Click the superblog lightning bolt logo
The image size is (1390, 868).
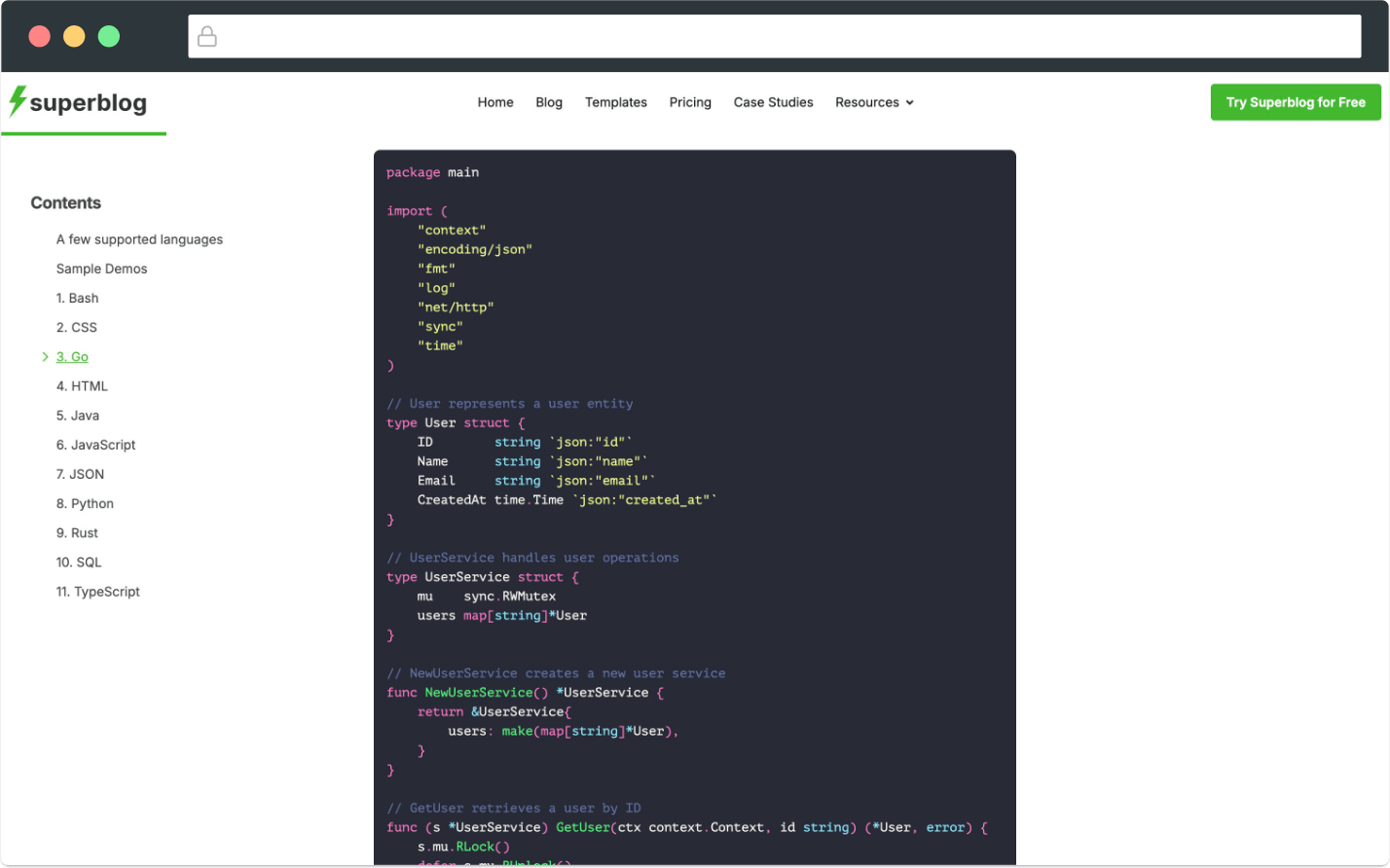(18, 100)
